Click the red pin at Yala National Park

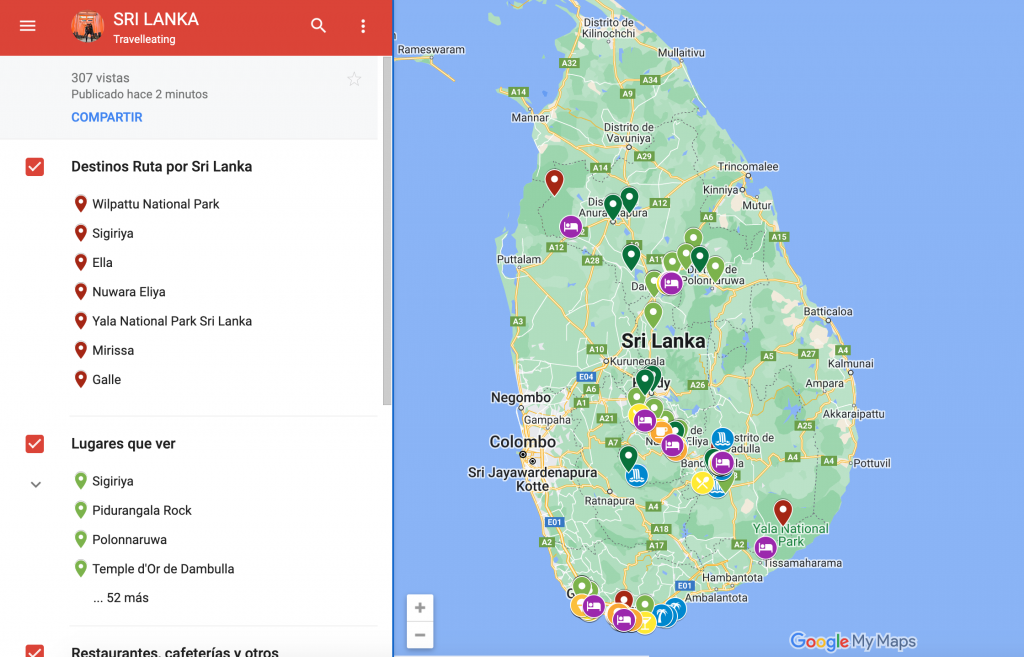coord(783,511)
